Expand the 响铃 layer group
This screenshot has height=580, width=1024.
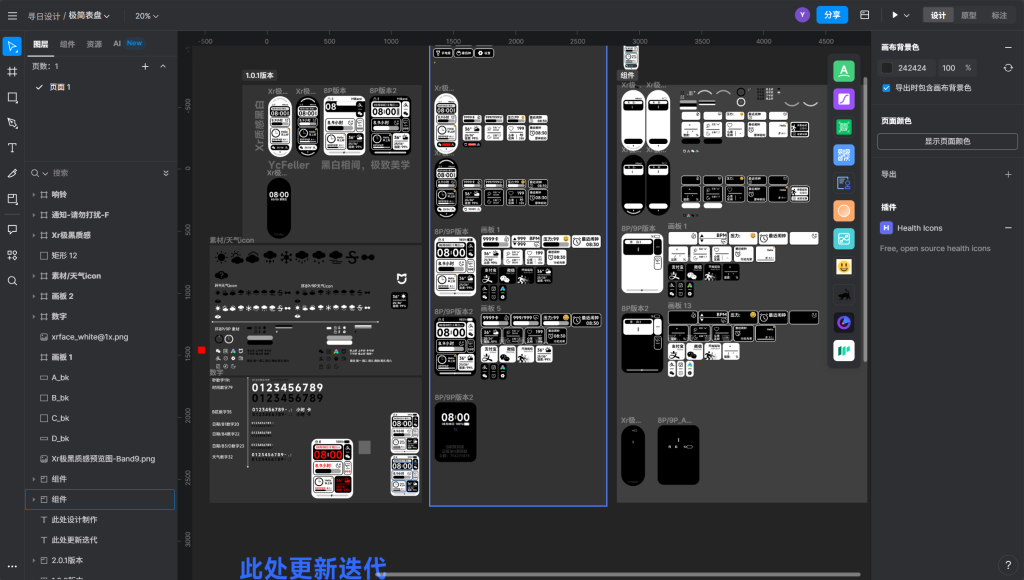click(x=33, y=195)
